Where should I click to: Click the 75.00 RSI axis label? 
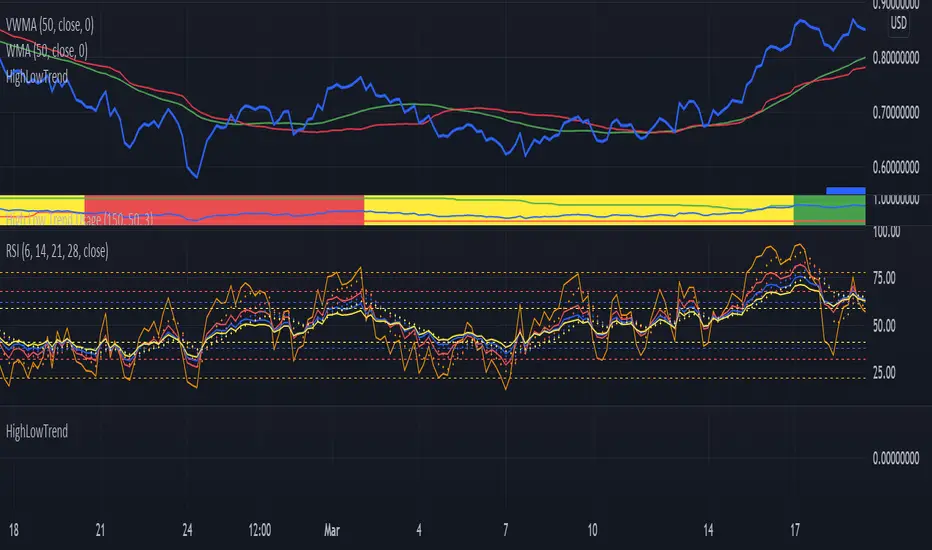[884, 278]
